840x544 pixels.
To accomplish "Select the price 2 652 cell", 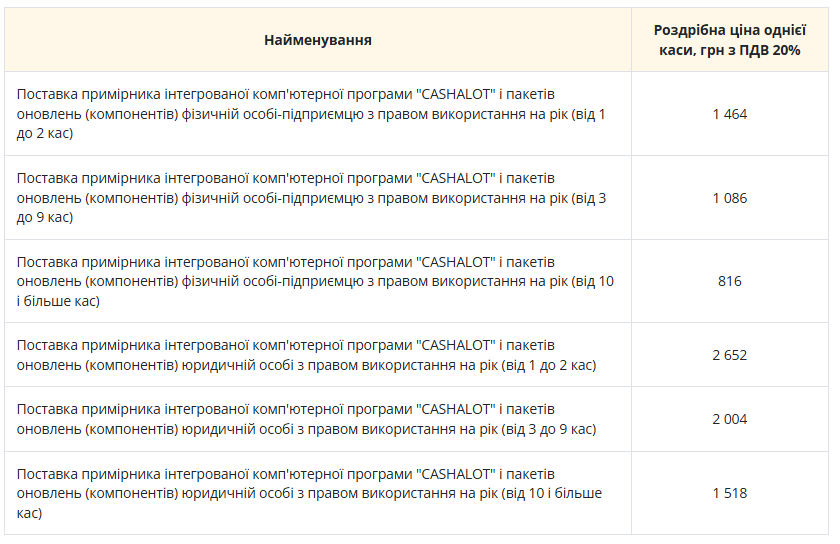I will pos(729,355).
